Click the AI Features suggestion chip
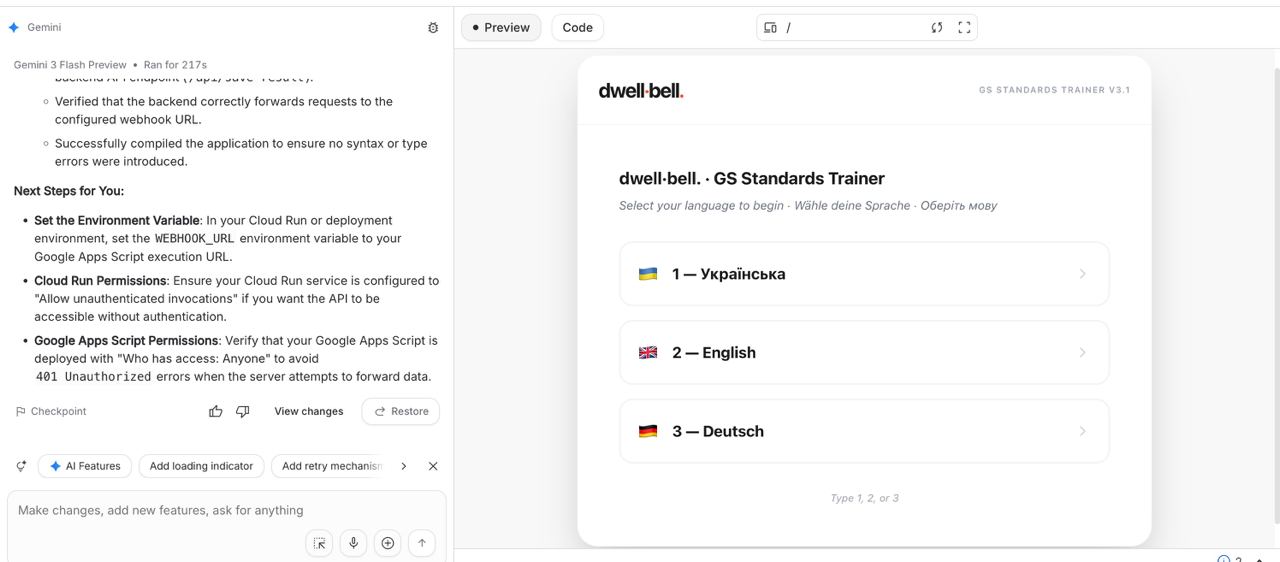This screenshot has height=562, width=1280. tap(85, 466)
